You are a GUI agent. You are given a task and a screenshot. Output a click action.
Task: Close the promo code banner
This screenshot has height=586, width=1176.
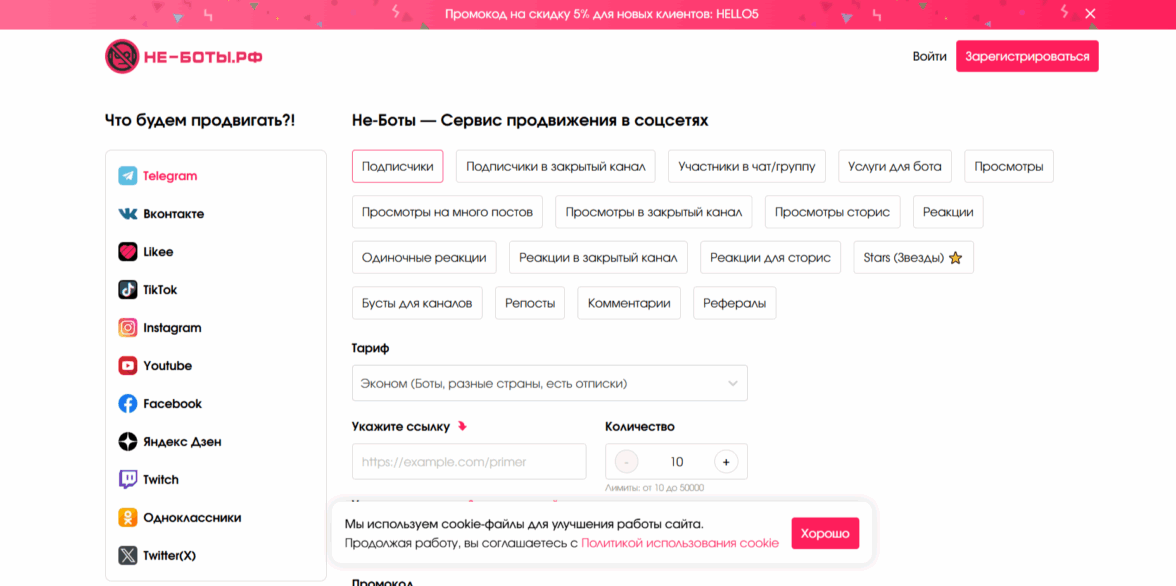(1090, 14)
